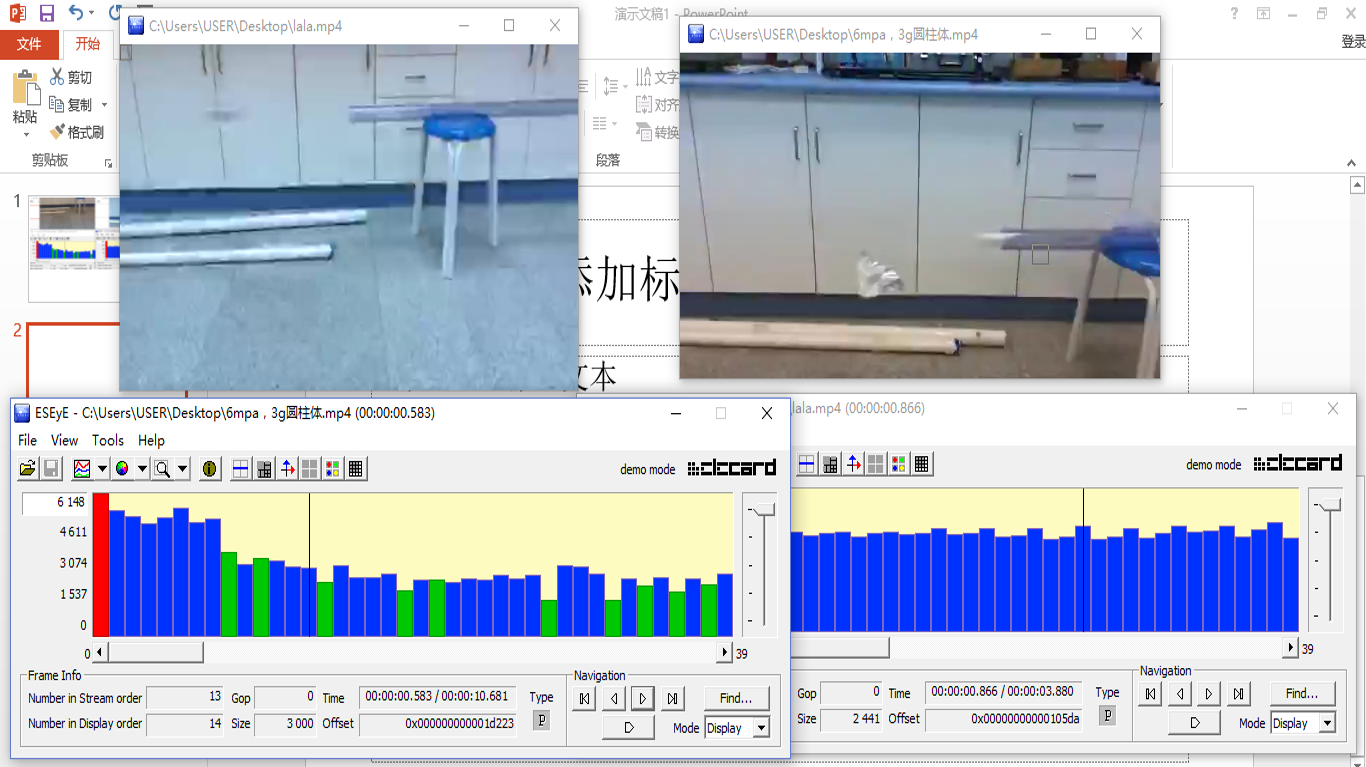The image size is (1366, 767).
Task: Expand the Copy (复制) dropdown arrow
Action: coord(104,105)
